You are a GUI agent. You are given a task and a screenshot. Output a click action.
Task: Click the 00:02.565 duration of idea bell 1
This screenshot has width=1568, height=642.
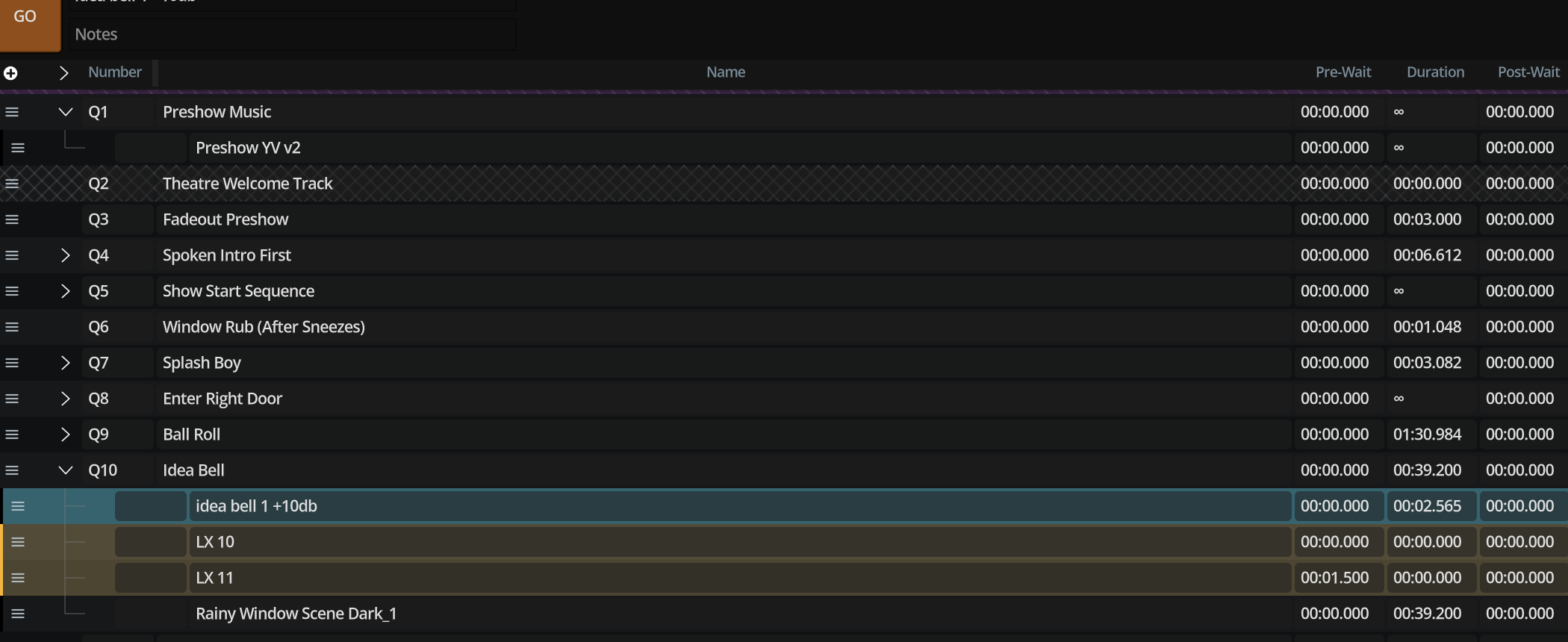point(1427,506)
